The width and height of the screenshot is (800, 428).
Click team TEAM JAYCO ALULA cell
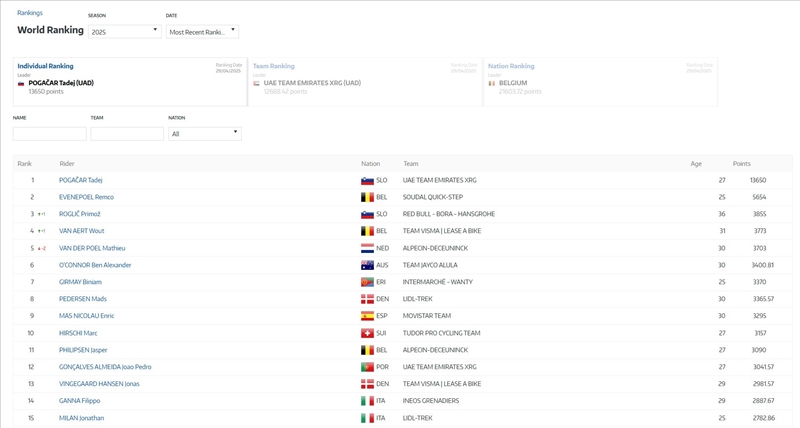(x=430, y=265)
